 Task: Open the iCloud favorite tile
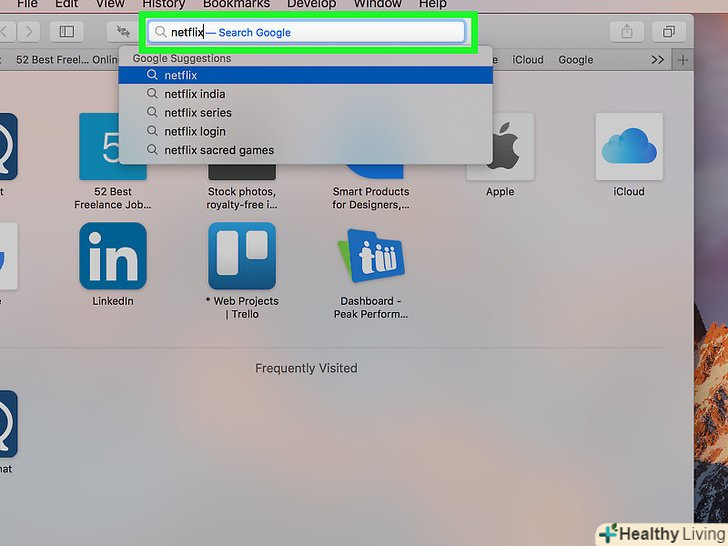click(x=629, y=147)
